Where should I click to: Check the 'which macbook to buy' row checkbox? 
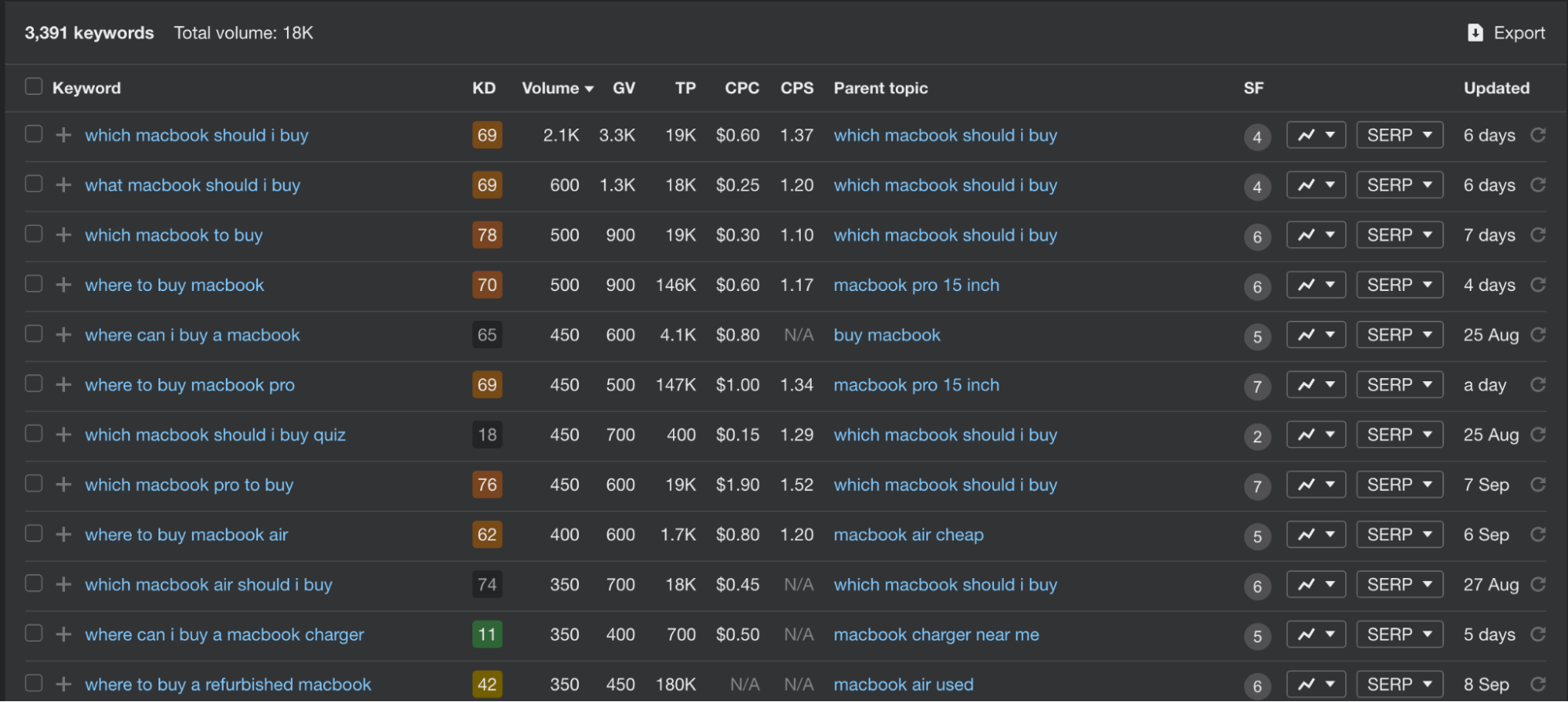point(34,234)
